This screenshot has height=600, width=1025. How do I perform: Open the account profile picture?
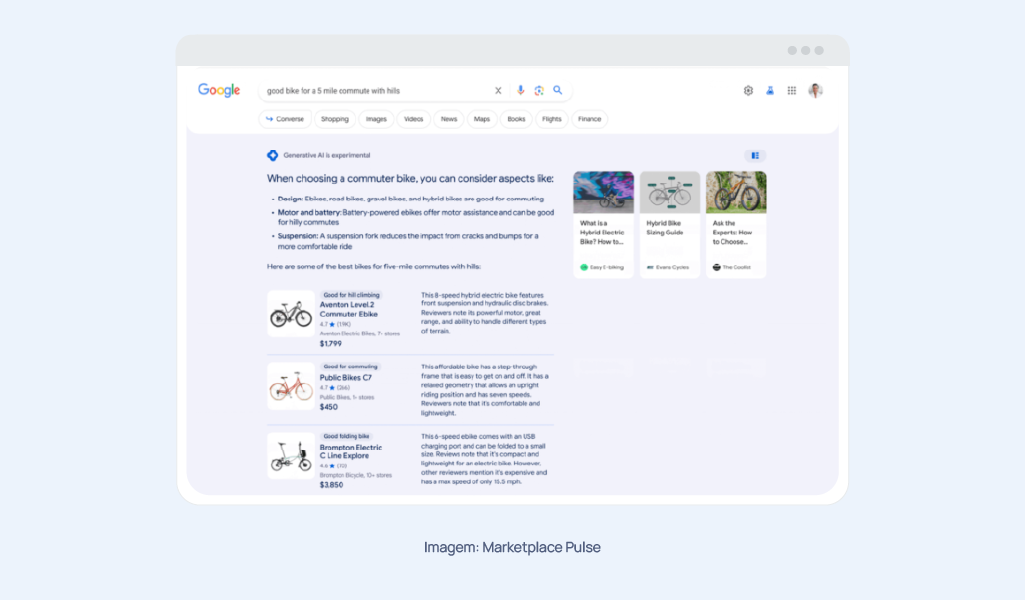(x=815, y=91)
